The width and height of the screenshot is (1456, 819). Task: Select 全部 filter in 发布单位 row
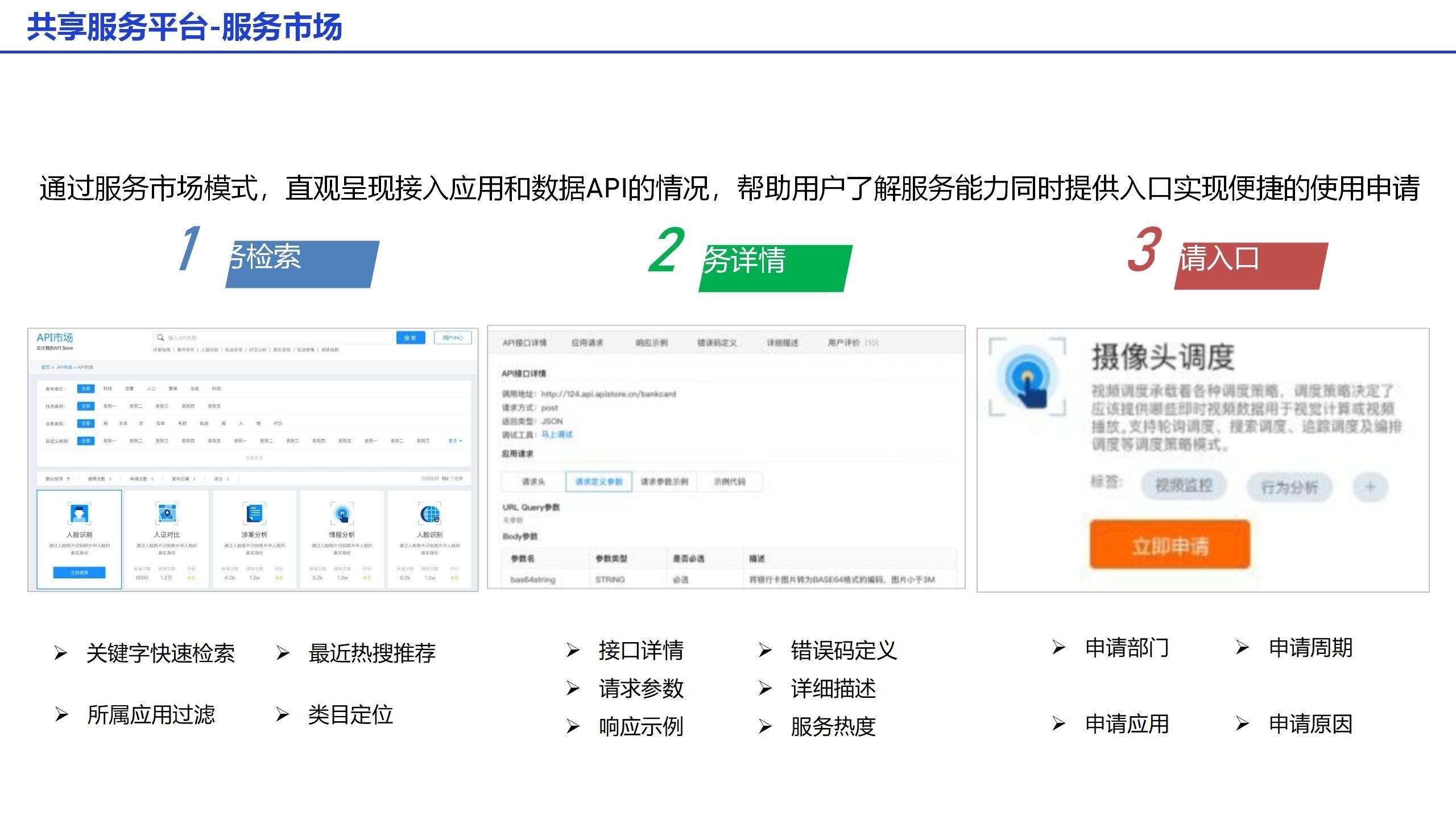coord(86,389)
